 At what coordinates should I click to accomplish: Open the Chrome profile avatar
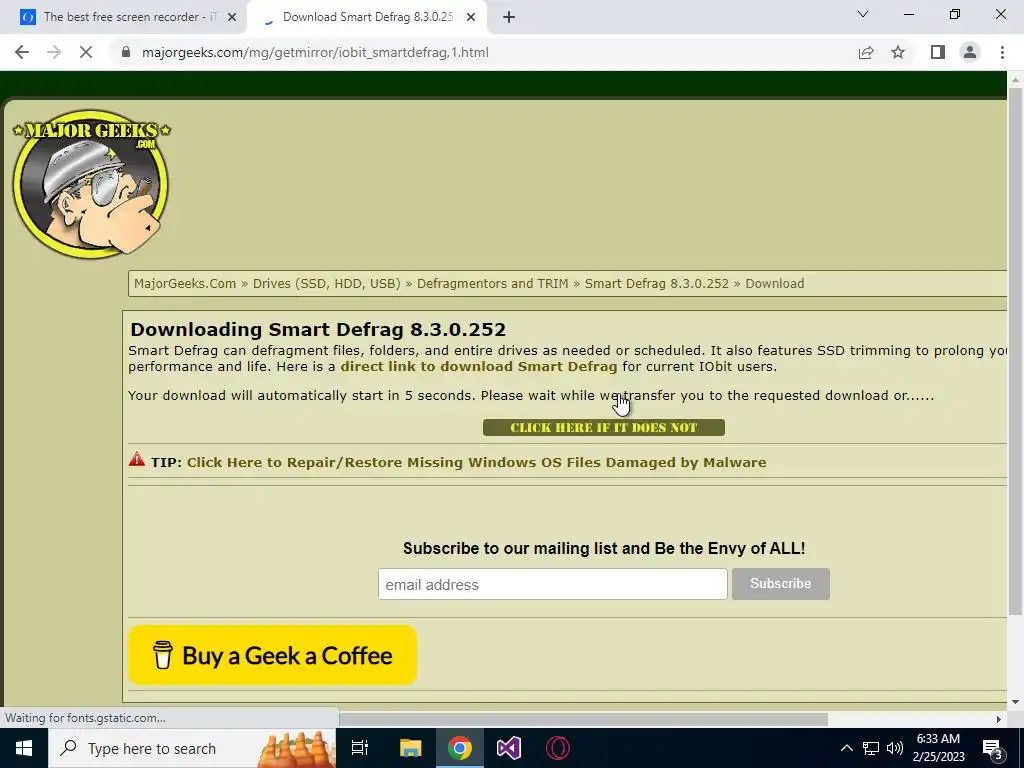click(970, 52)
